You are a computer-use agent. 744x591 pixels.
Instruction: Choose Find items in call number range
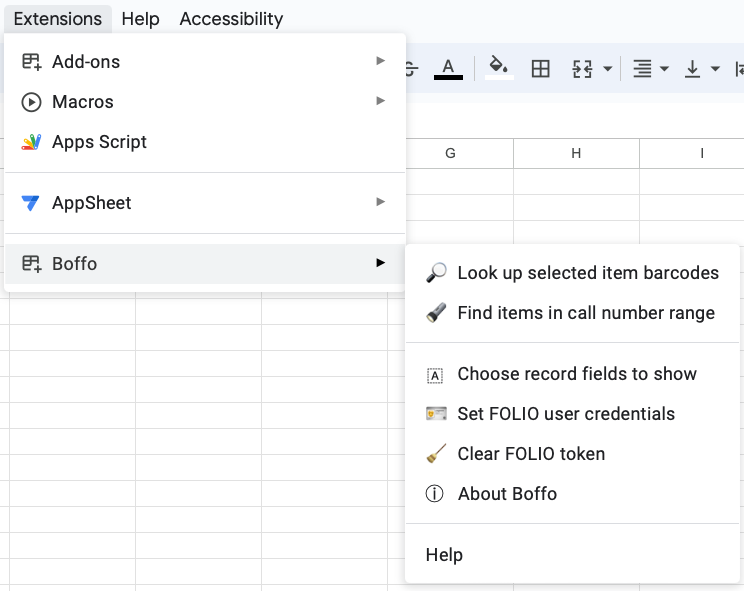573,313
